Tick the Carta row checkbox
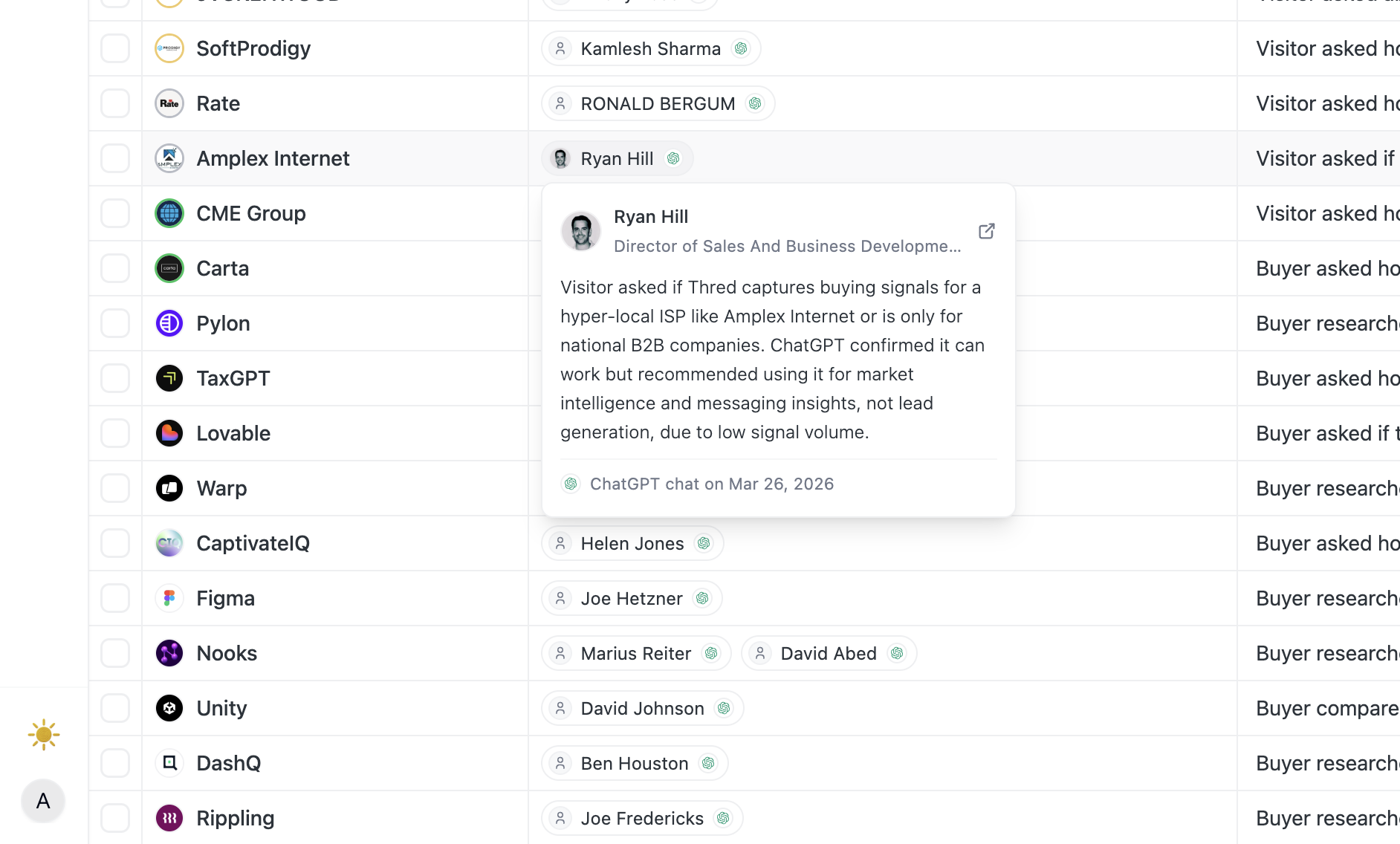Image resolution: width=1400 pixels, height=844 pixels. [115, 268]
